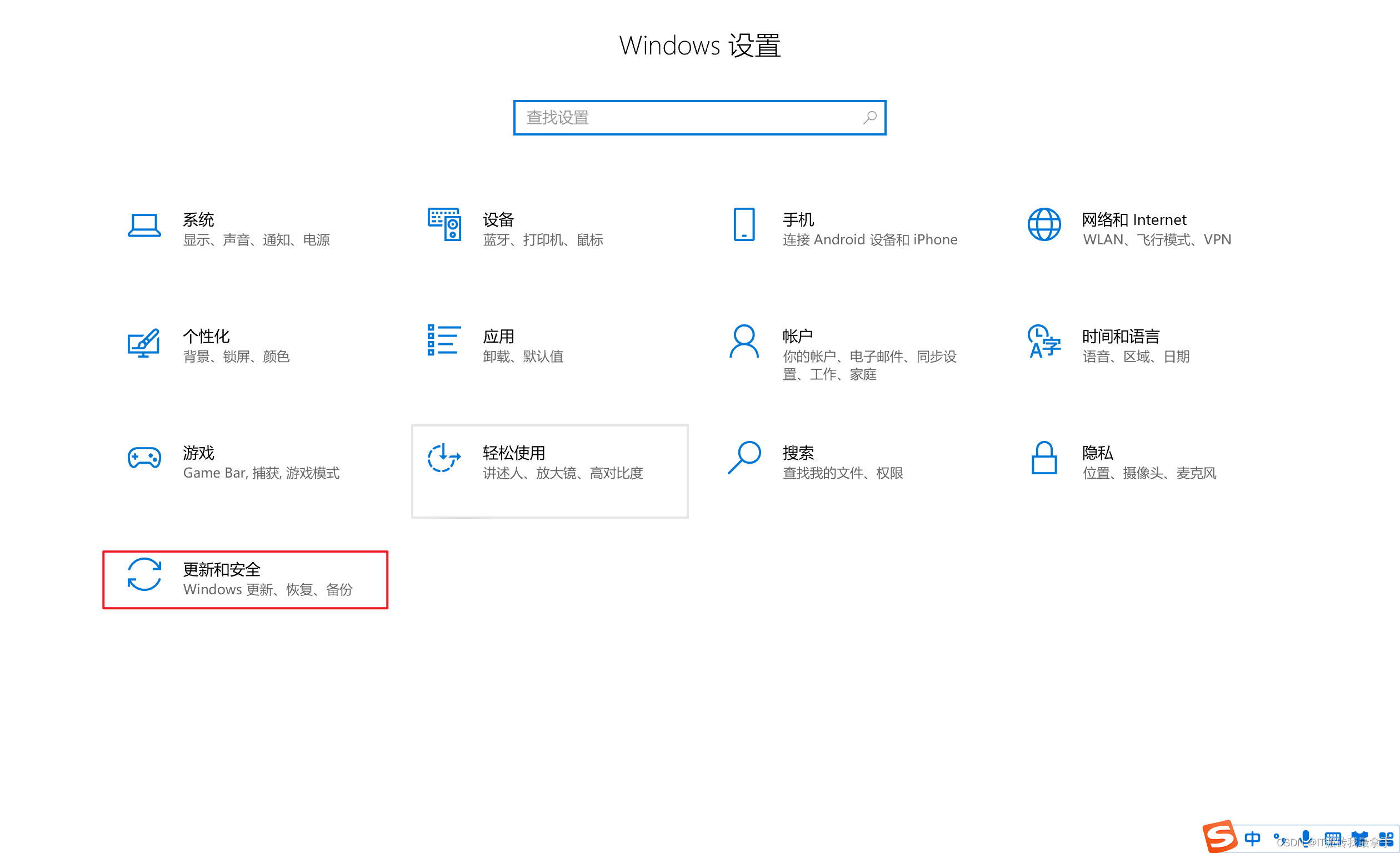Click the 网络和 Internet globe icon
The height and width of the screenshot is (853, 1400).
[x=1044, y=225]
